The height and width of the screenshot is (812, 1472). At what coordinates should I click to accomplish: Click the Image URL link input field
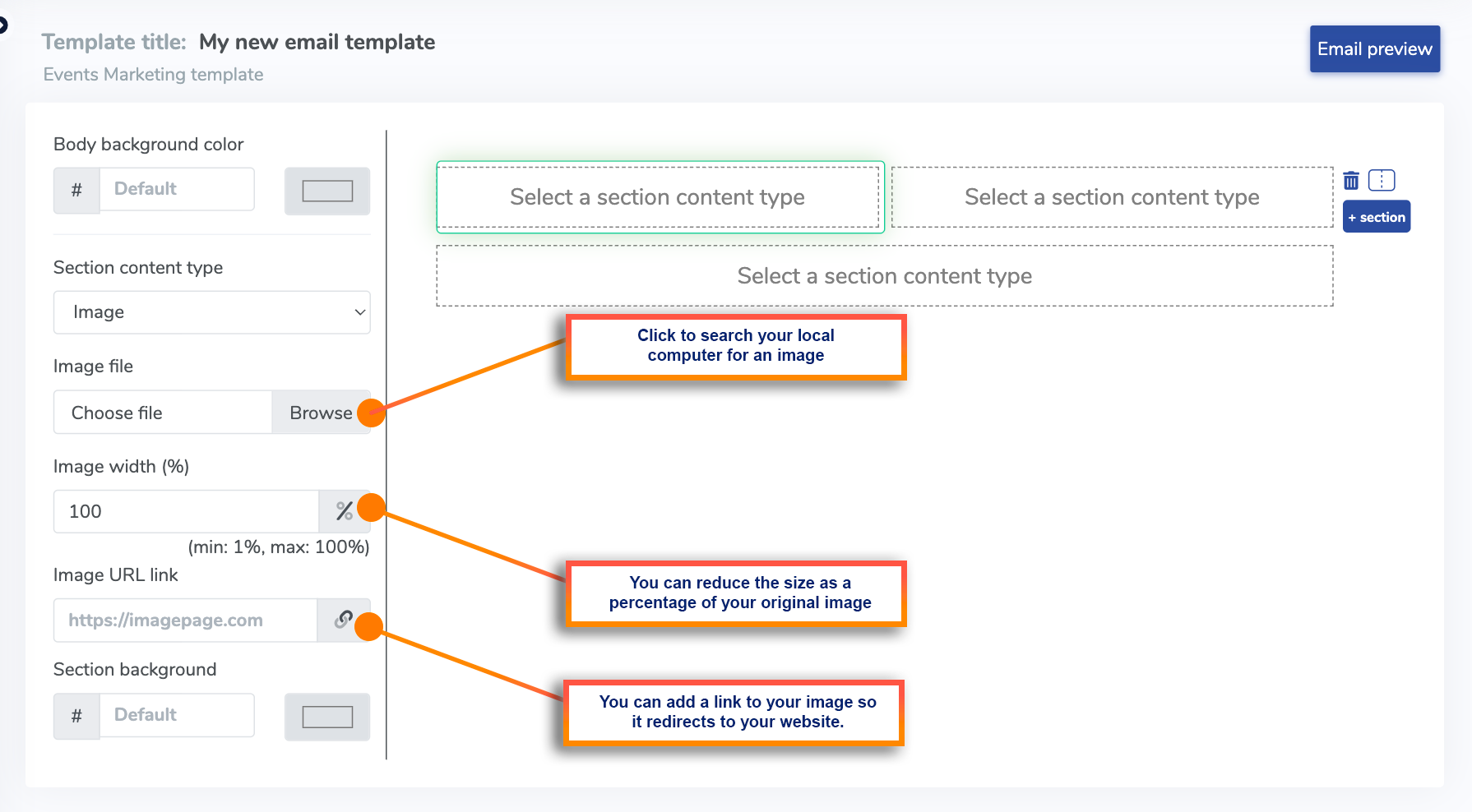(186, 621)
